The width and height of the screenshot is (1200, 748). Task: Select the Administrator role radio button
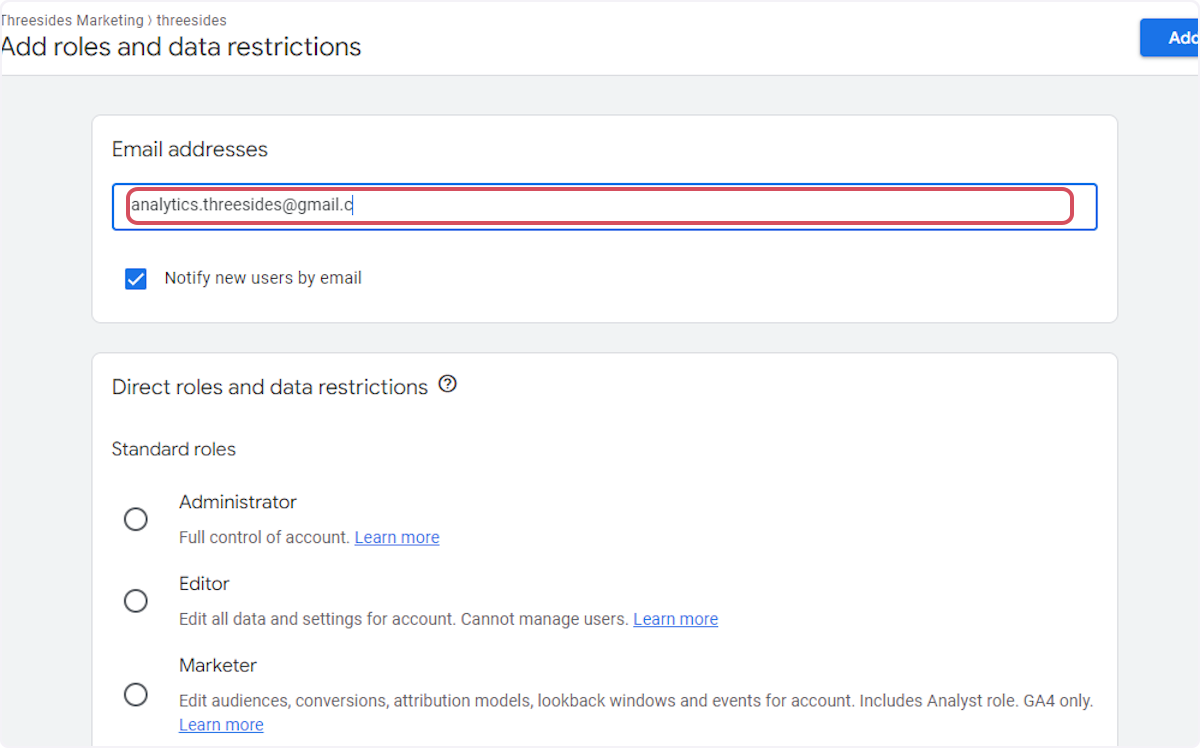(x=136, y=519)
